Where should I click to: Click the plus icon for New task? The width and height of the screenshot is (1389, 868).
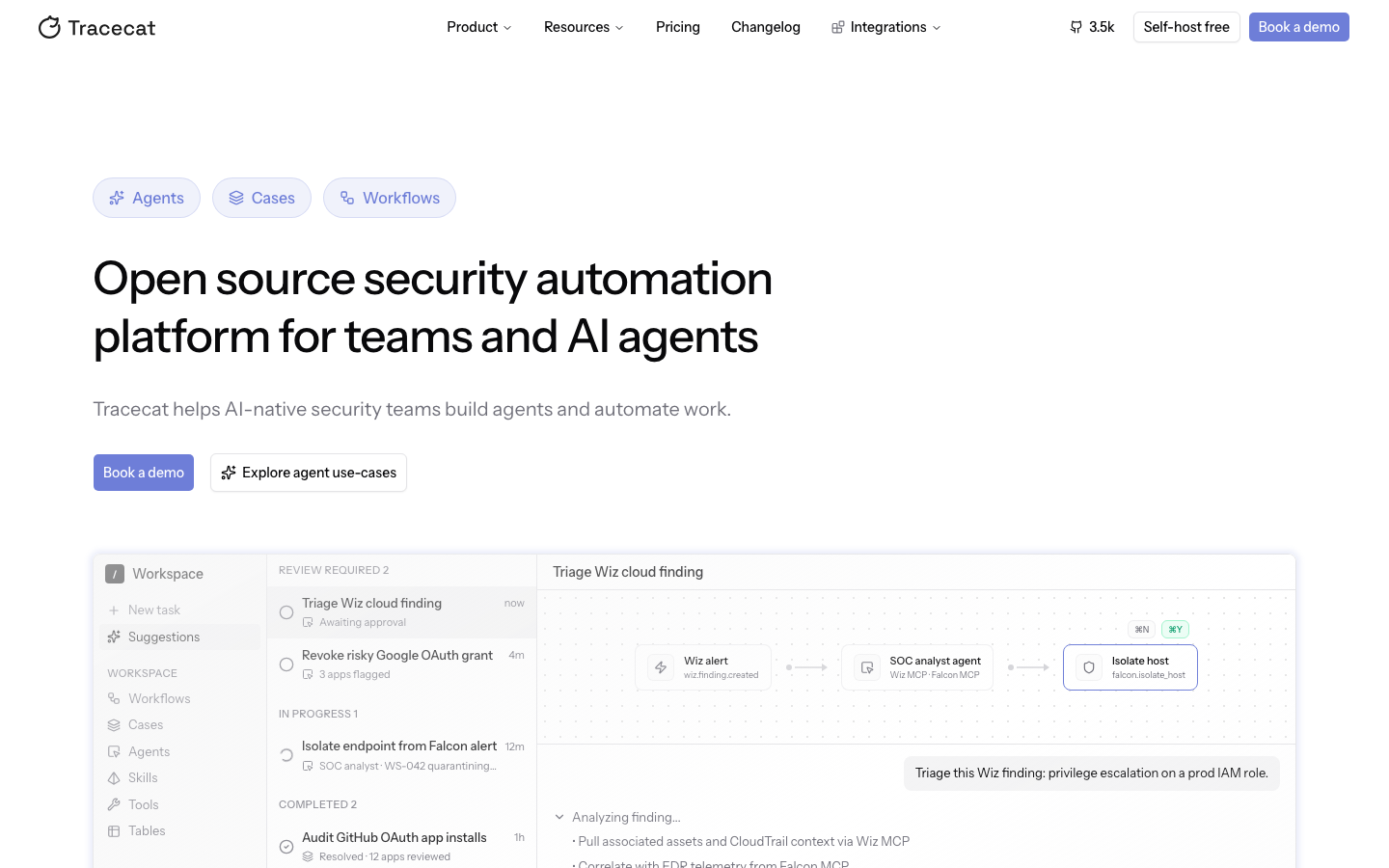(x=114, y=610)
